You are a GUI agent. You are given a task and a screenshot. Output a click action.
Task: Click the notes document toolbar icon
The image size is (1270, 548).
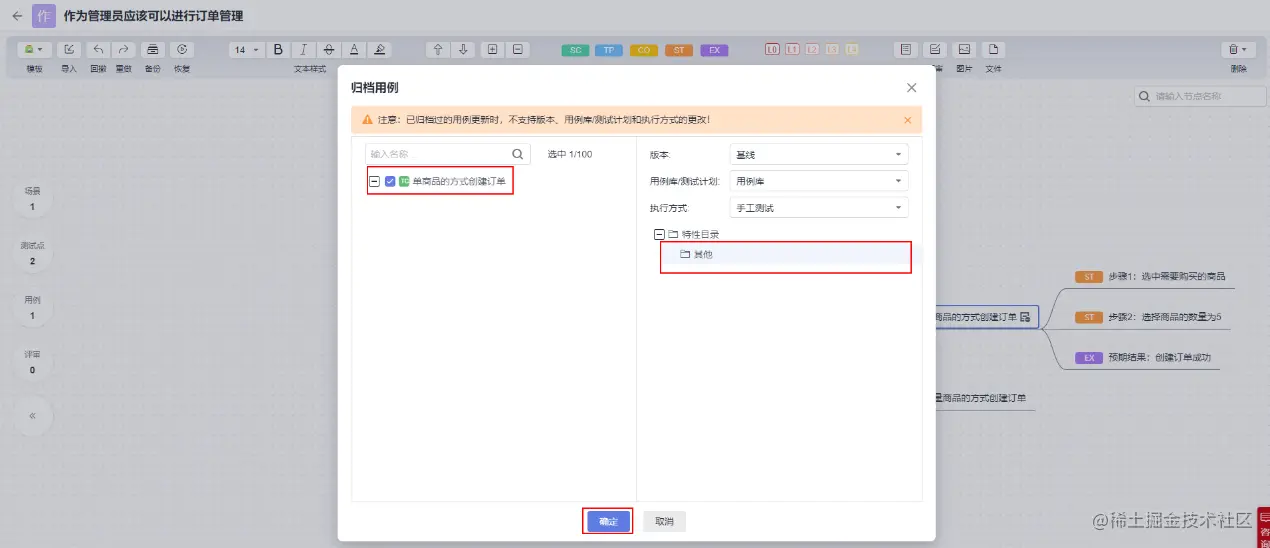click(906, 49)
